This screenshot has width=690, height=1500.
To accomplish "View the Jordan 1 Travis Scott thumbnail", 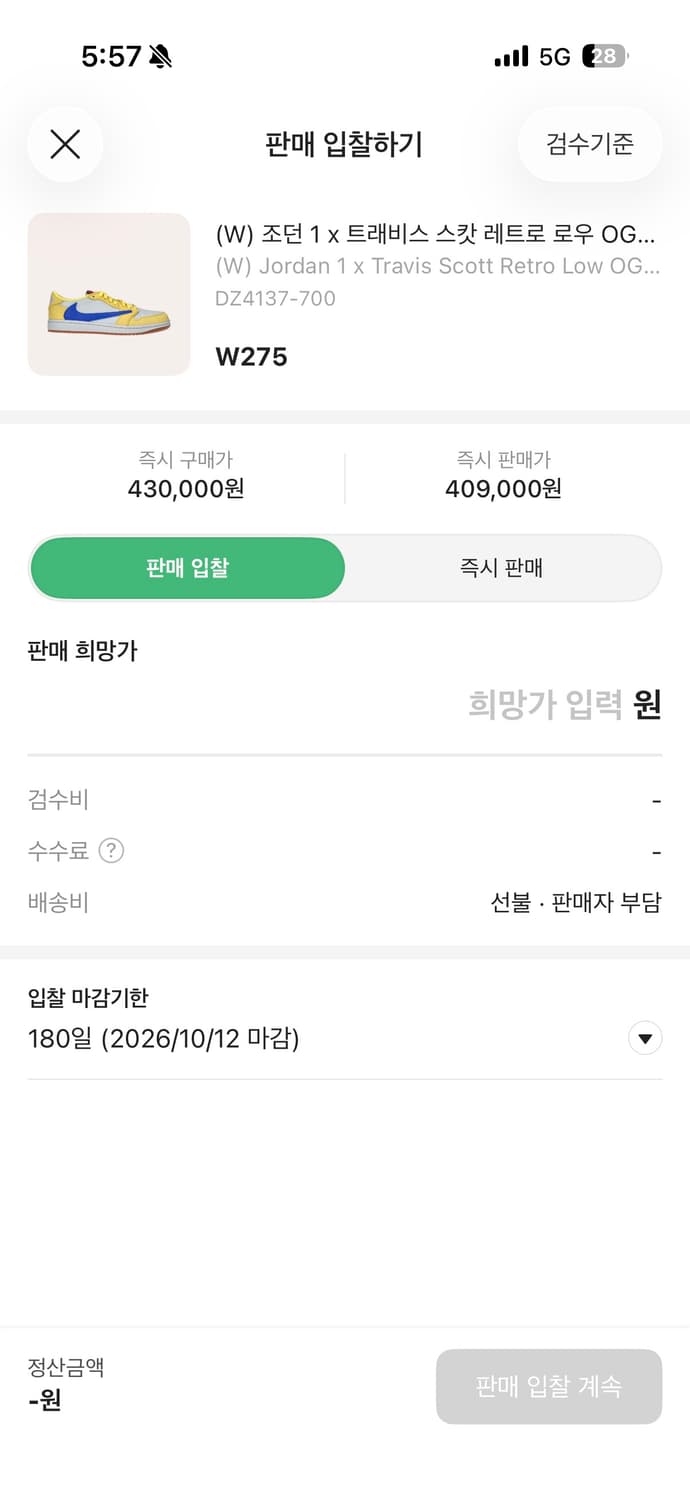I will (108, 295).
